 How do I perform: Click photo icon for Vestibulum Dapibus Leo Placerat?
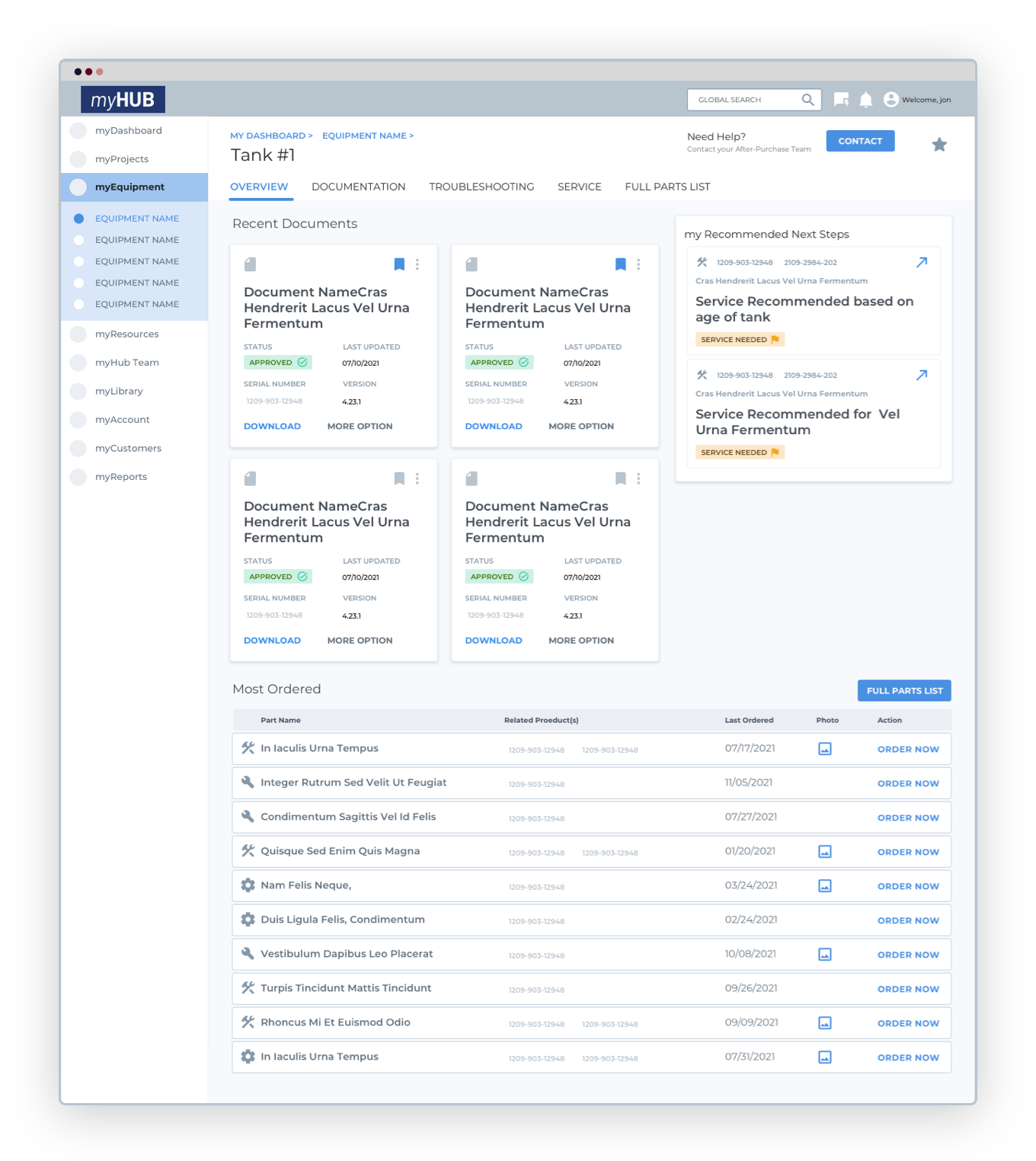point(825,955)
